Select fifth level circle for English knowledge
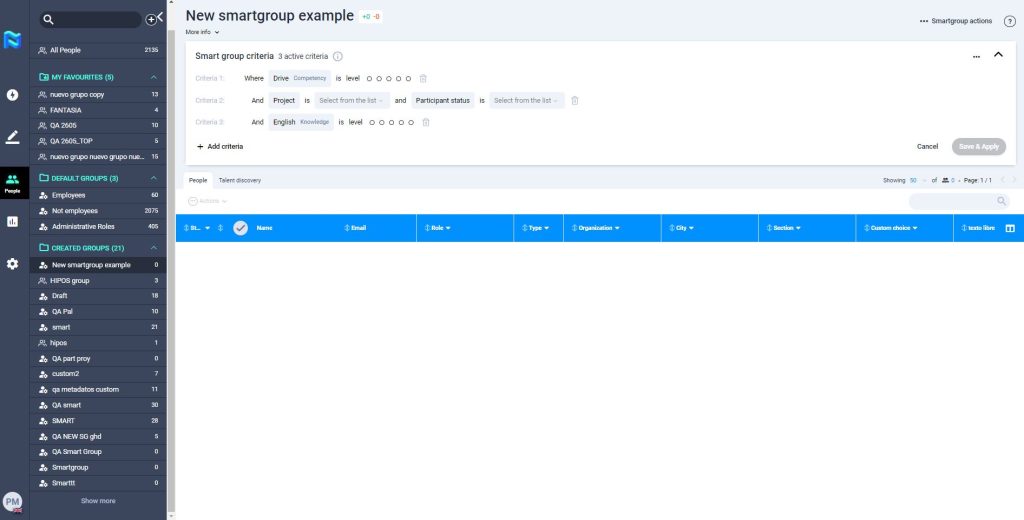The image size is (1024, 520). pos(409,122)
